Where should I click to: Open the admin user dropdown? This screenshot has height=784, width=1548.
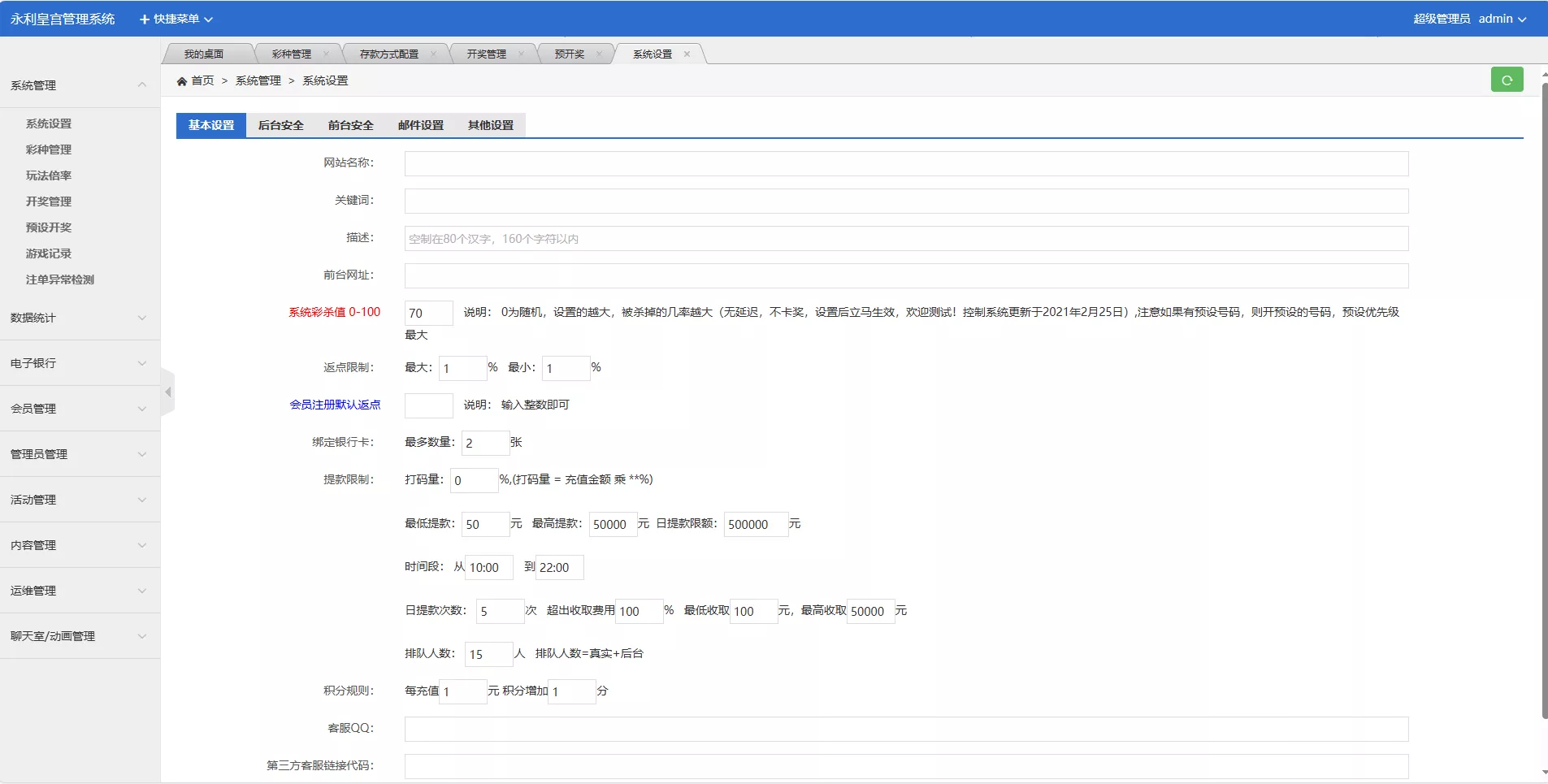click(x=1502, y=19)
